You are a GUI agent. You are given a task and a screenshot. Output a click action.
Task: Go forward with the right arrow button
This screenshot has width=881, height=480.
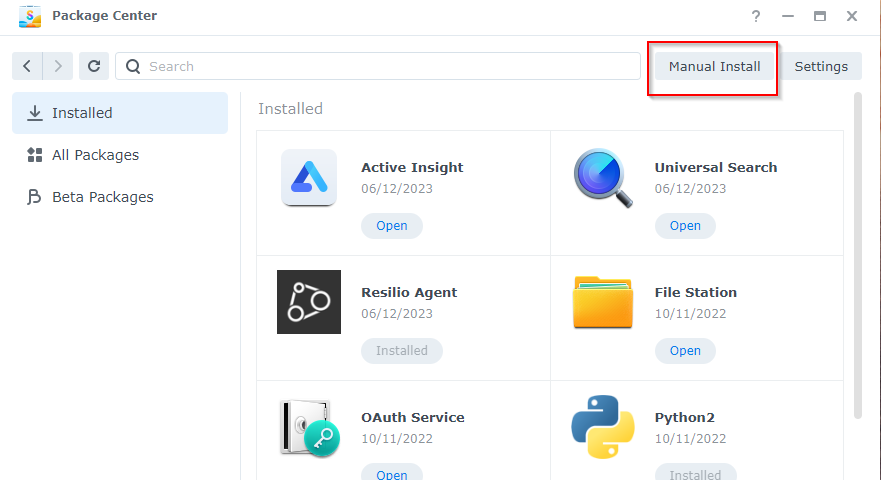click(58, 66)
